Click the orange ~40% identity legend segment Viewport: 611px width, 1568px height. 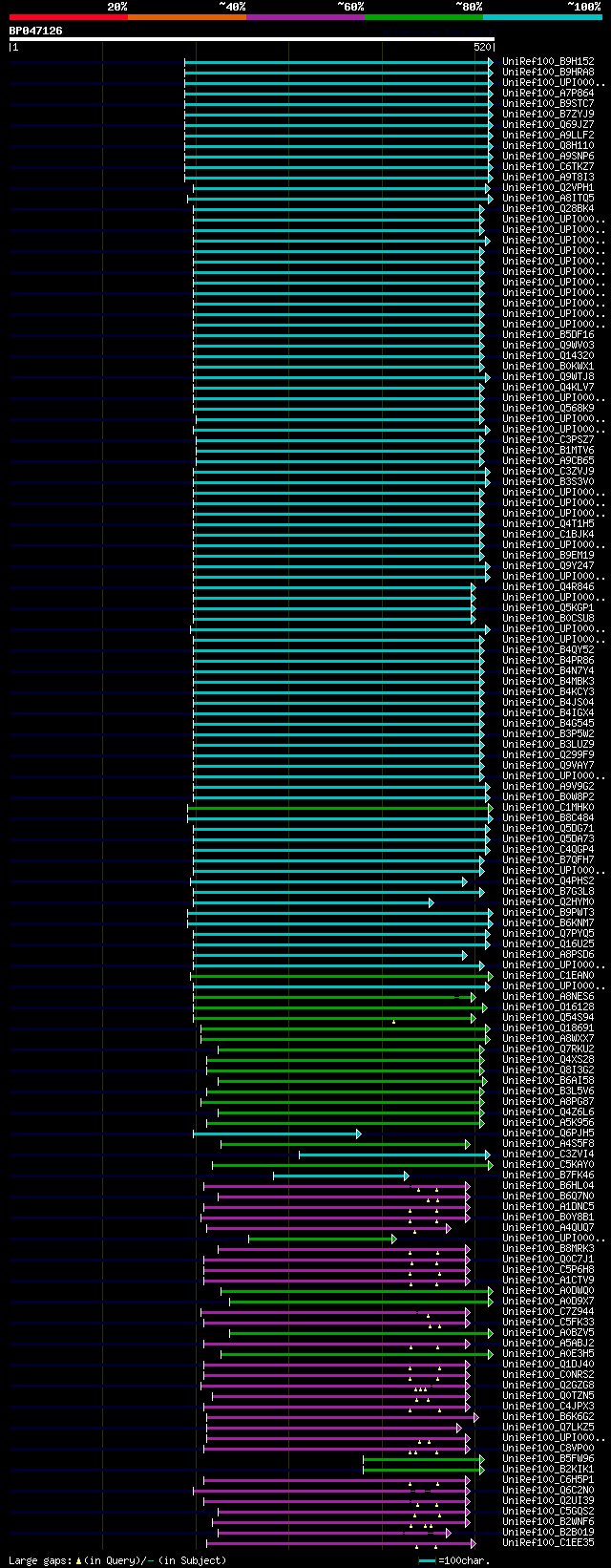click(x=187, y=17)
